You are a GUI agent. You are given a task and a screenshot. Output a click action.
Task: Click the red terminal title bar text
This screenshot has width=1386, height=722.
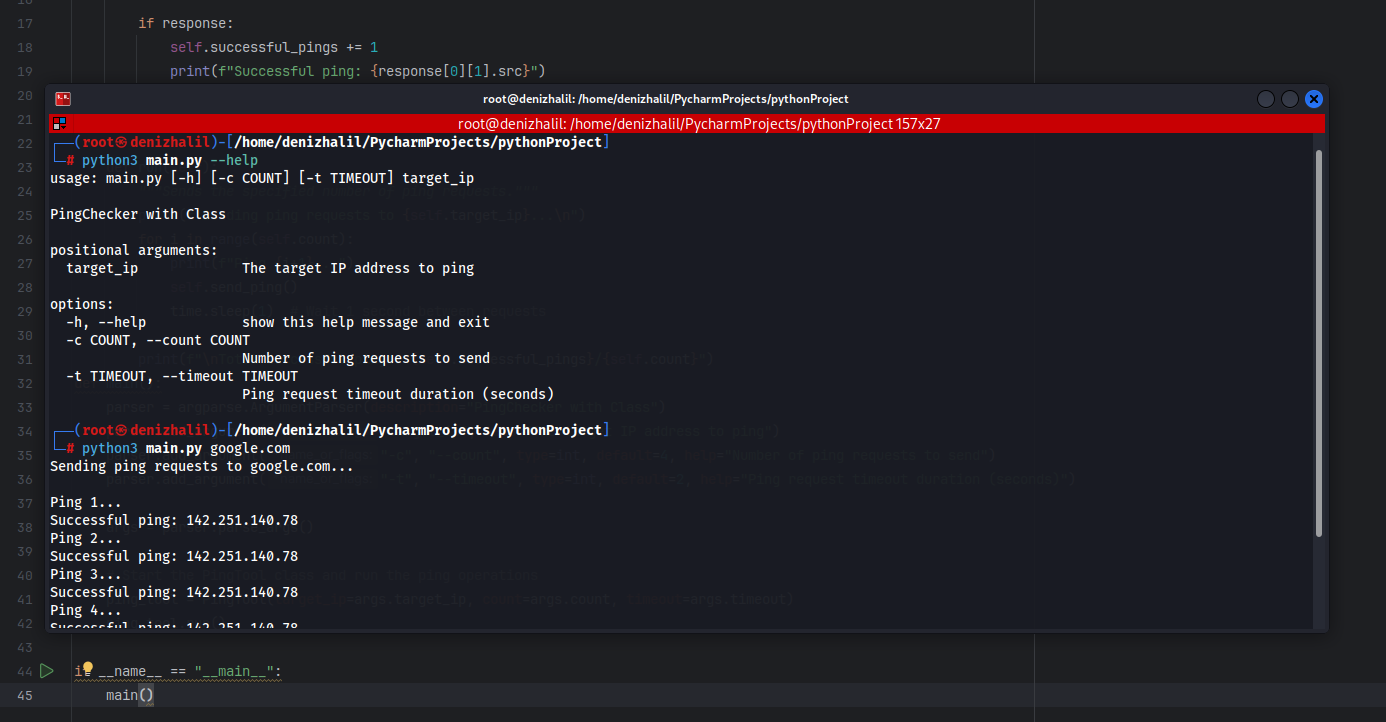tap(699, 123)
